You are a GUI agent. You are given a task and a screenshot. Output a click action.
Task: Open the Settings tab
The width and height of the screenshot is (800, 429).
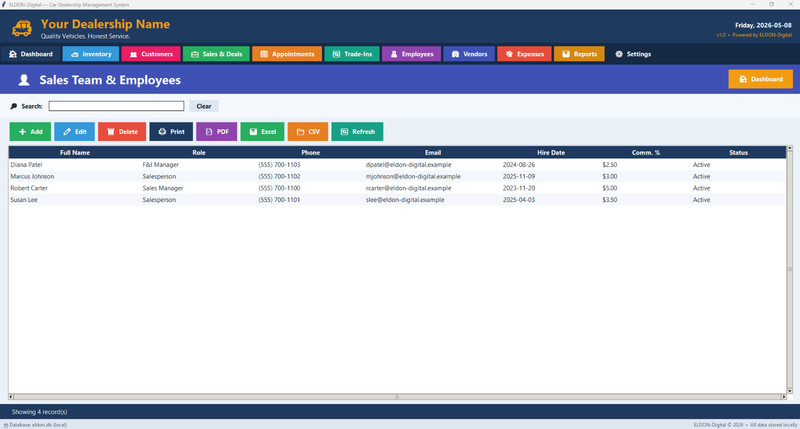pyautogui.click(x=633, y=54)
